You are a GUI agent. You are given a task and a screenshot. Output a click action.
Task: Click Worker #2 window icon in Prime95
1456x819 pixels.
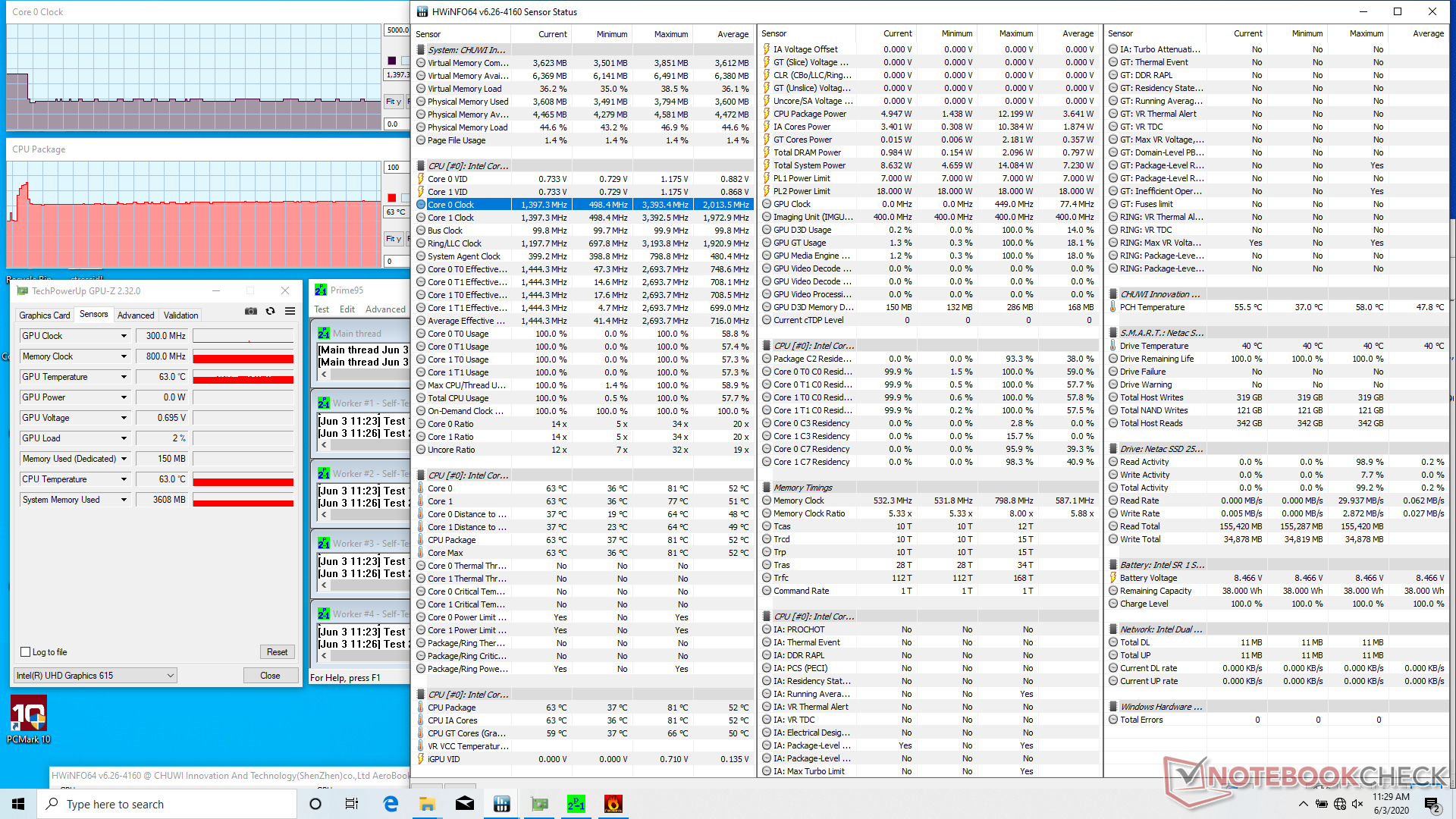tap(324, 473)
